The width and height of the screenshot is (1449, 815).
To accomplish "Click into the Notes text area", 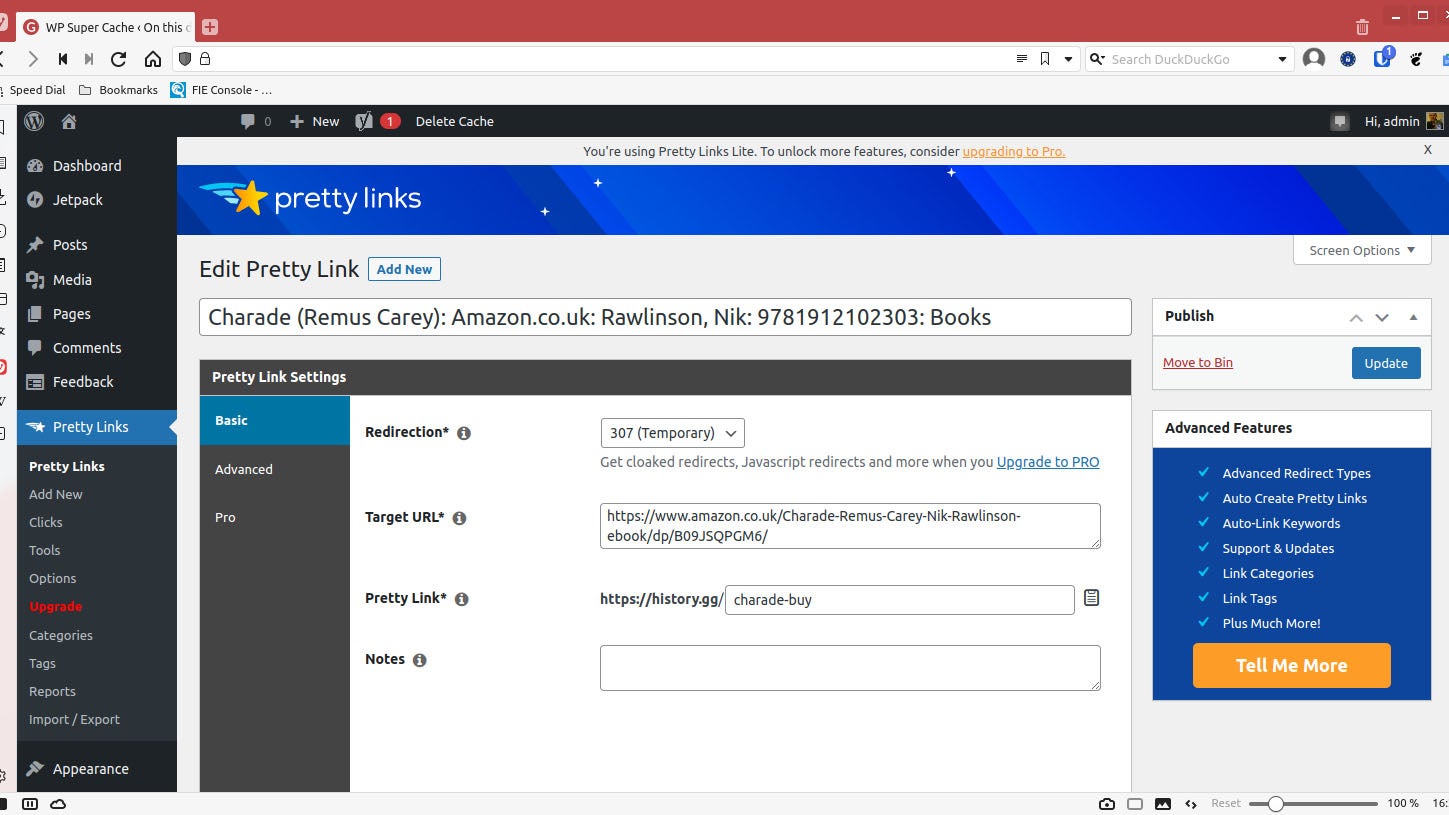I will click(x=850, y=668).
